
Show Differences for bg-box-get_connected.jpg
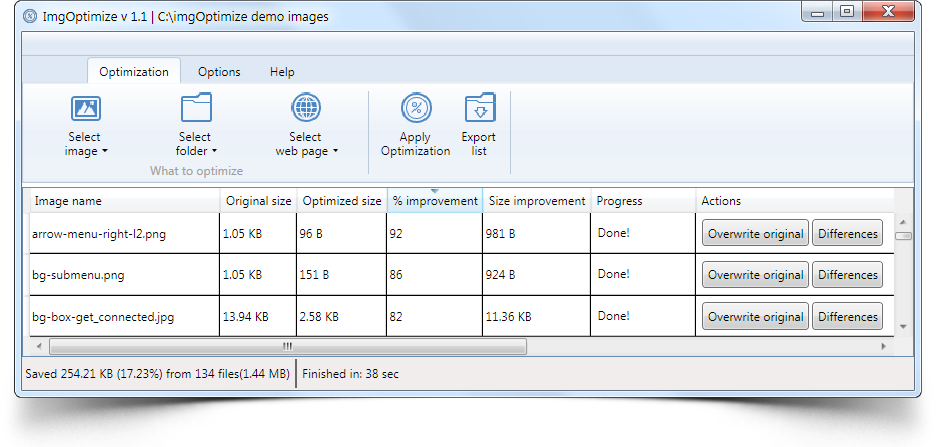[x=847, y=317]
